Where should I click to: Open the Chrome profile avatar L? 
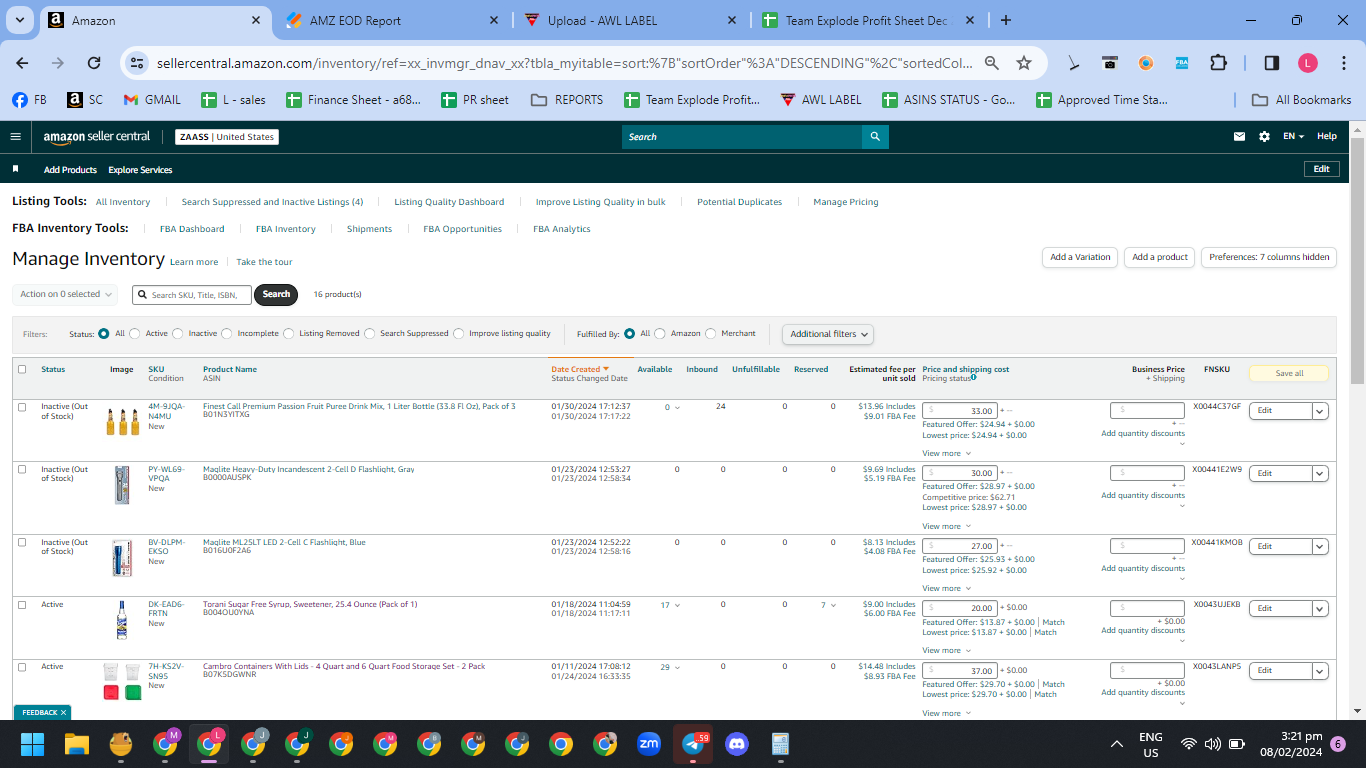(1308, 63)
